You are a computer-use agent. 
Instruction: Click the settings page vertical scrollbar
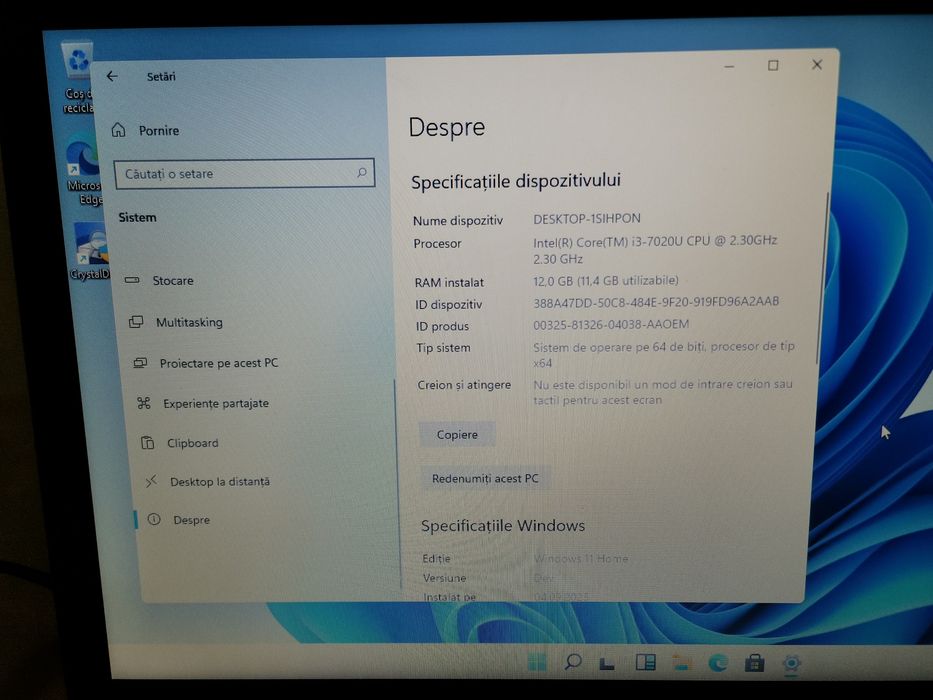click(x=822, y=280)
